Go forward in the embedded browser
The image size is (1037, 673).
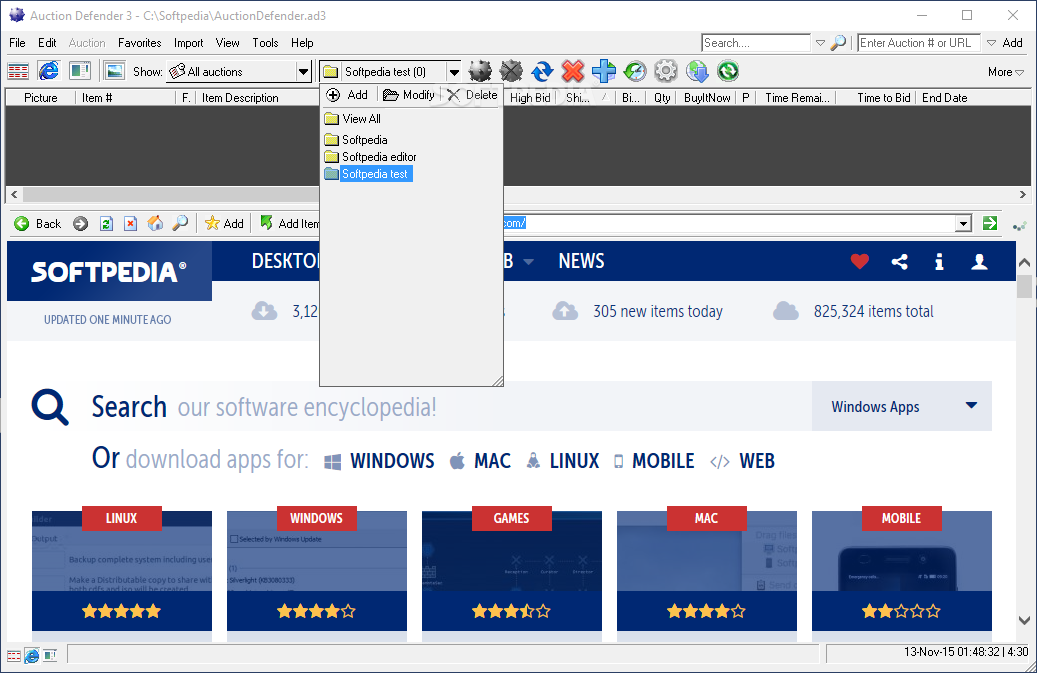coord(81,223)
